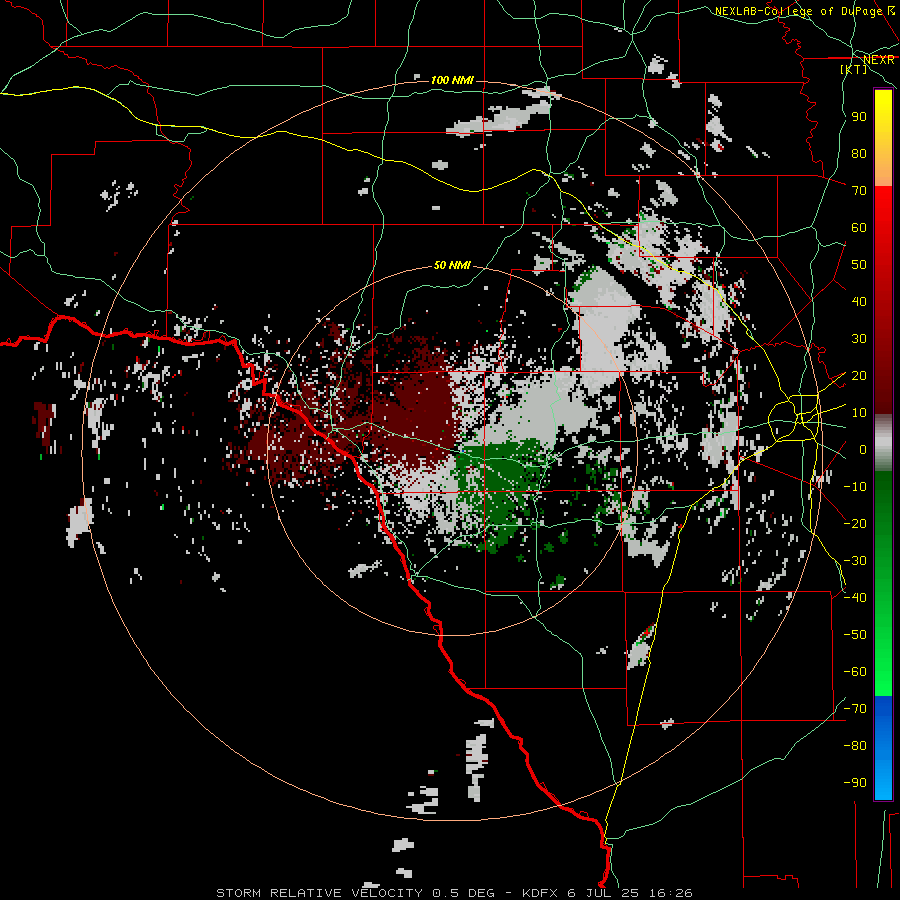Click the "50 NMI" range ring label
Viewport: 900px width, 900px height.
click(452, 265)
